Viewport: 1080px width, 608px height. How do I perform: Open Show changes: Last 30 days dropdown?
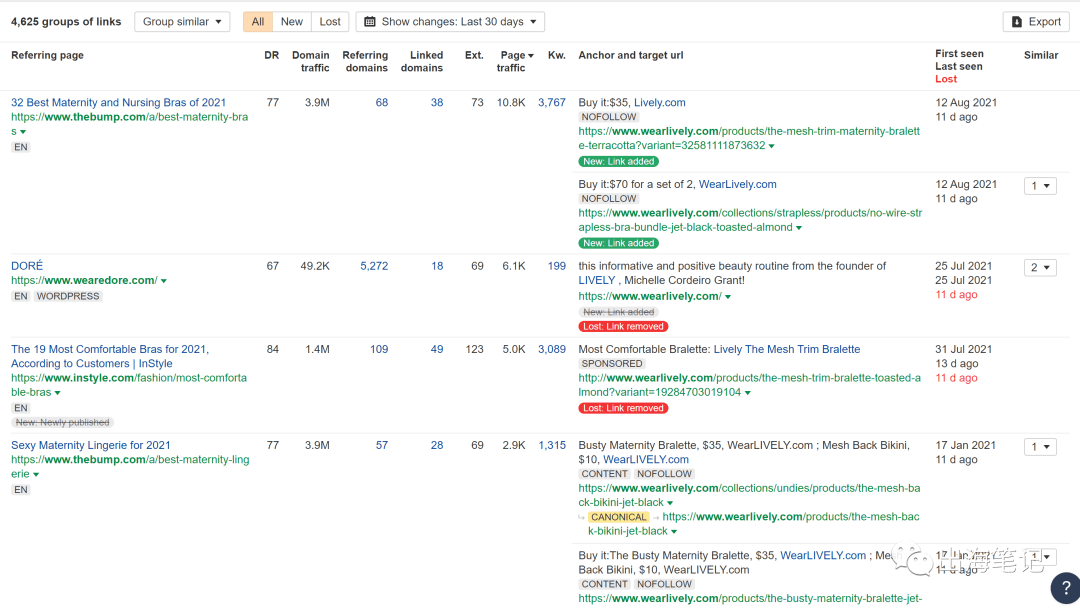[x=450, y=21]
